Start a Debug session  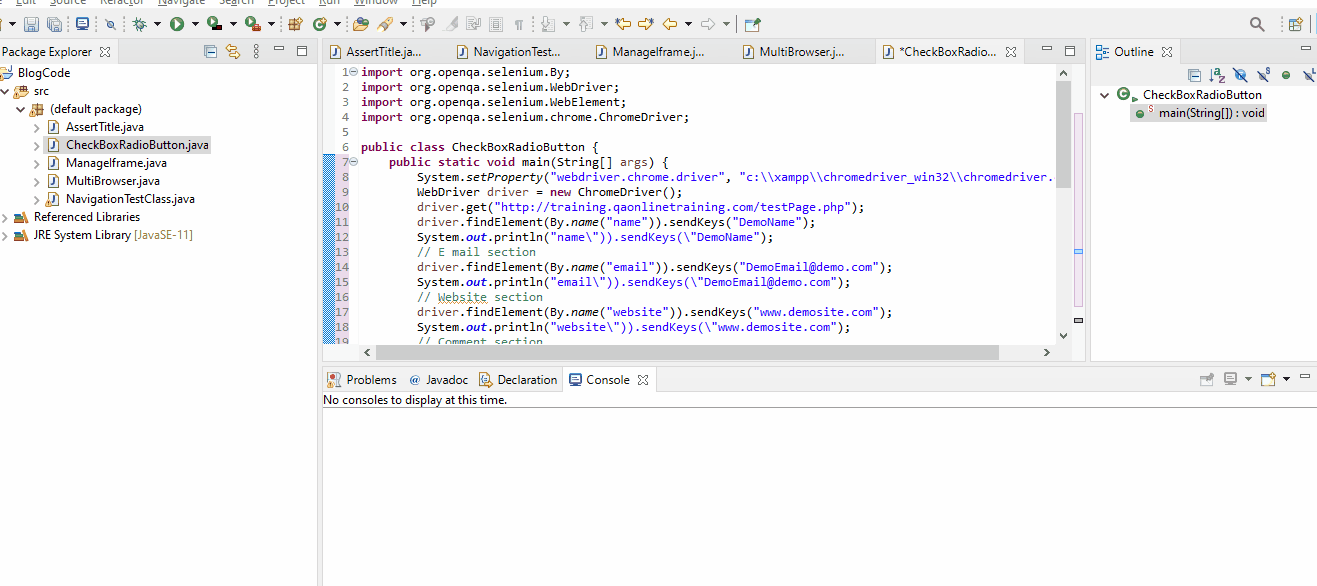click(138, 22)
